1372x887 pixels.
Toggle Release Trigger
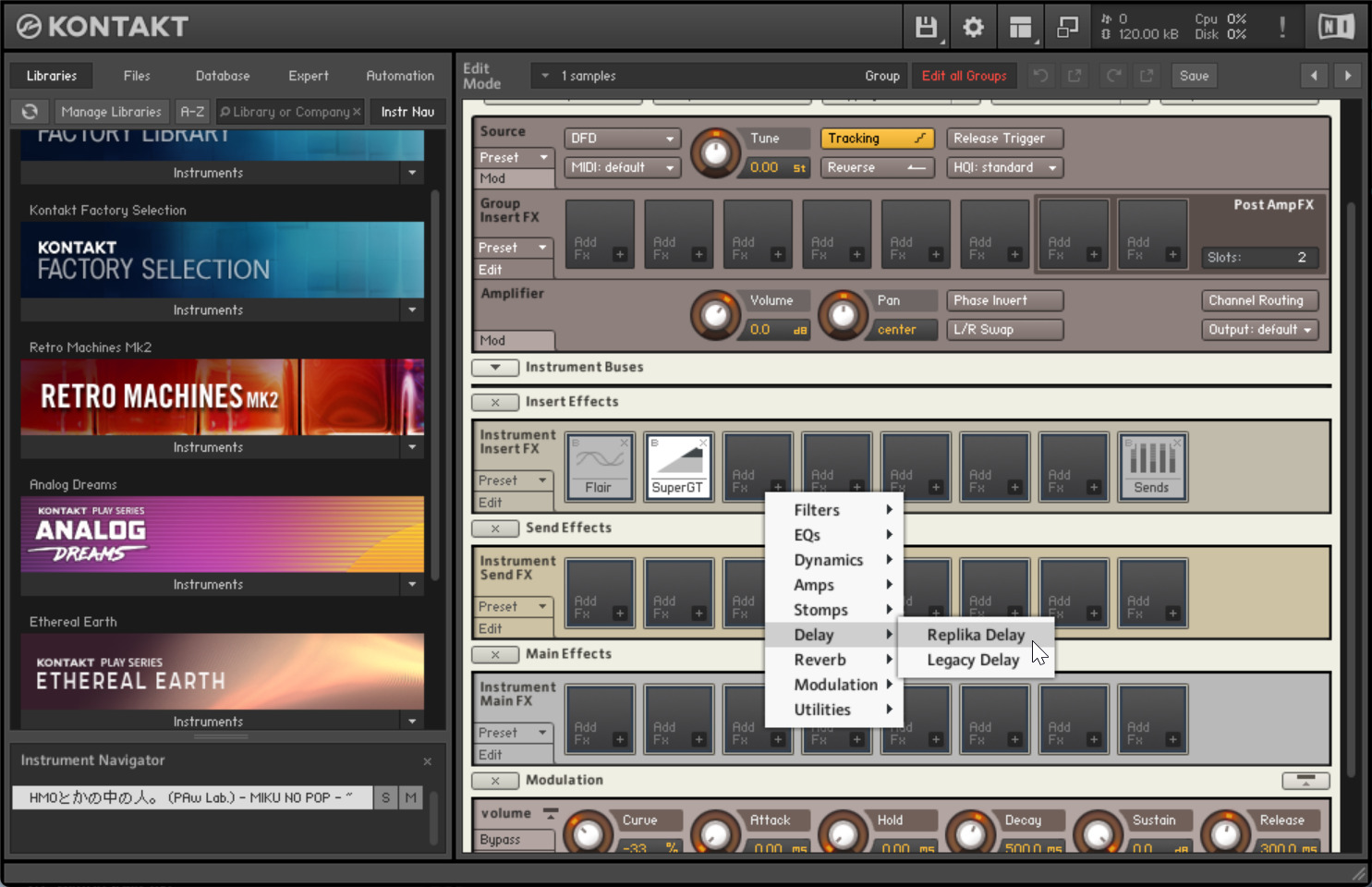click(x=1004, y=139)
